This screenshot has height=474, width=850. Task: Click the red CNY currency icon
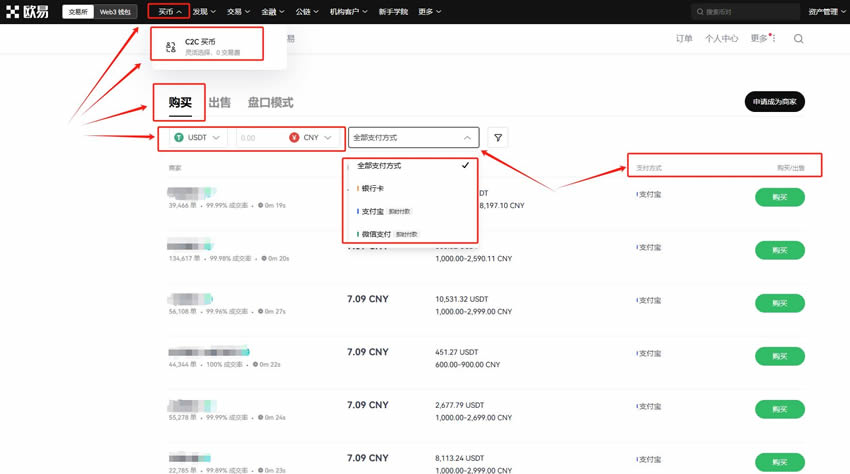(294, 138)
